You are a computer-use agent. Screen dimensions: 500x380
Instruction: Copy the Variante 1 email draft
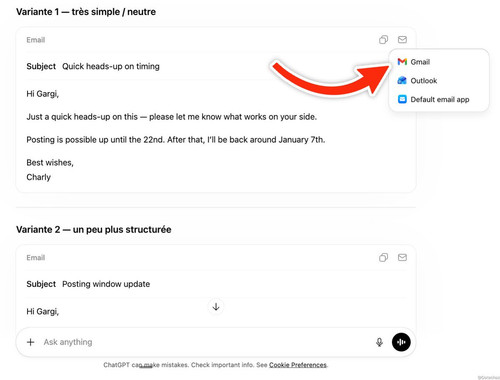(x=383, y=40)
